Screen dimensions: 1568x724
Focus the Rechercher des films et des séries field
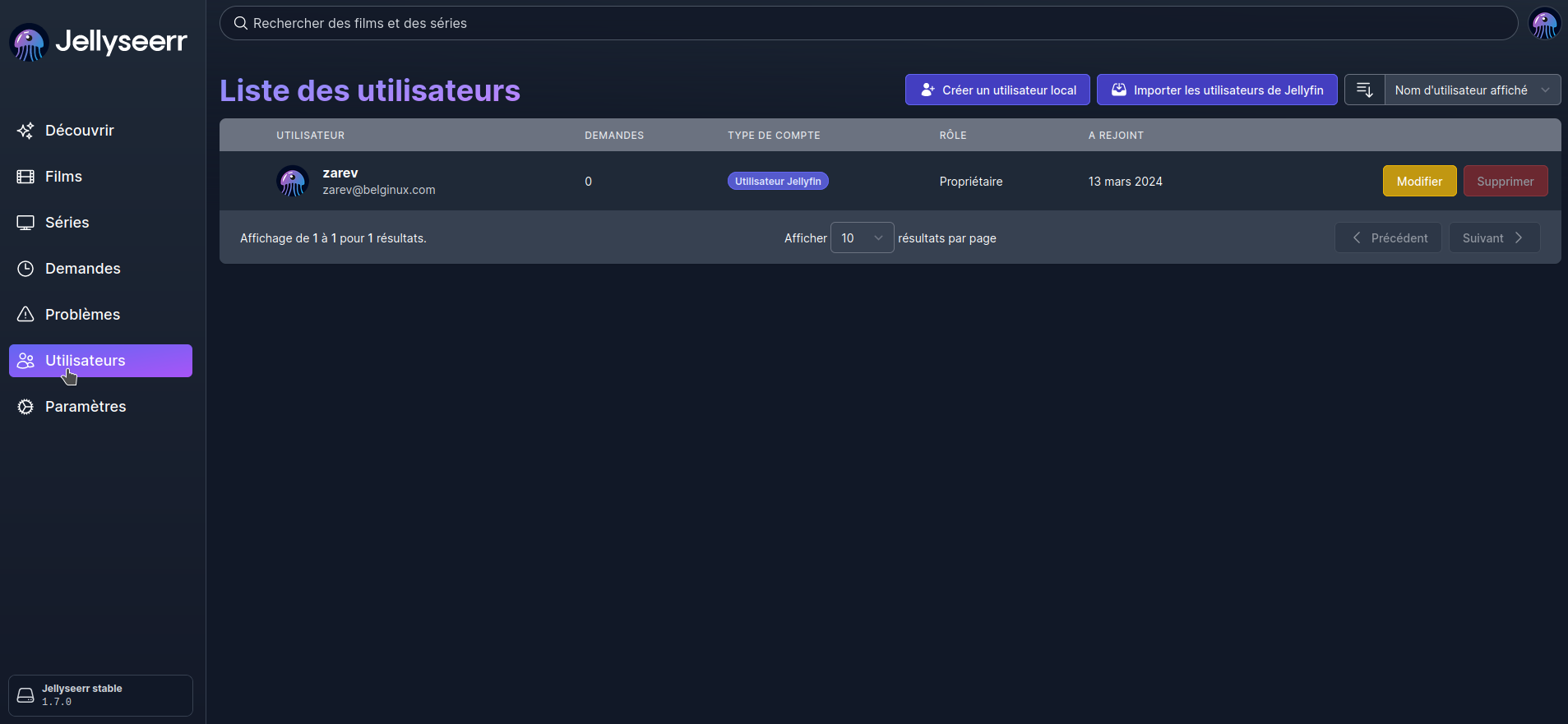868,23
